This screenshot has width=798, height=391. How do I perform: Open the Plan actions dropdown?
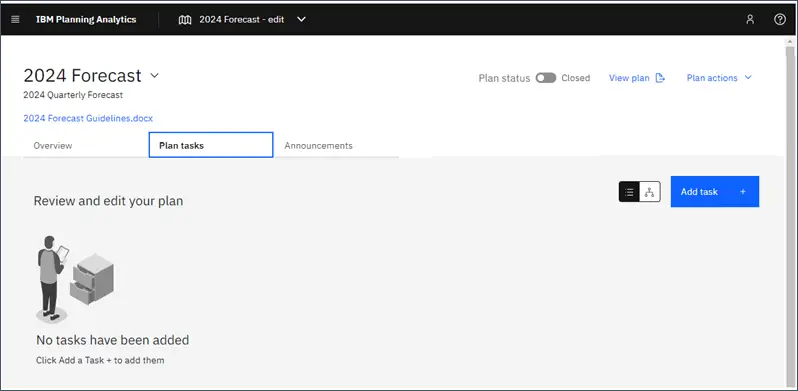[719, 78]
